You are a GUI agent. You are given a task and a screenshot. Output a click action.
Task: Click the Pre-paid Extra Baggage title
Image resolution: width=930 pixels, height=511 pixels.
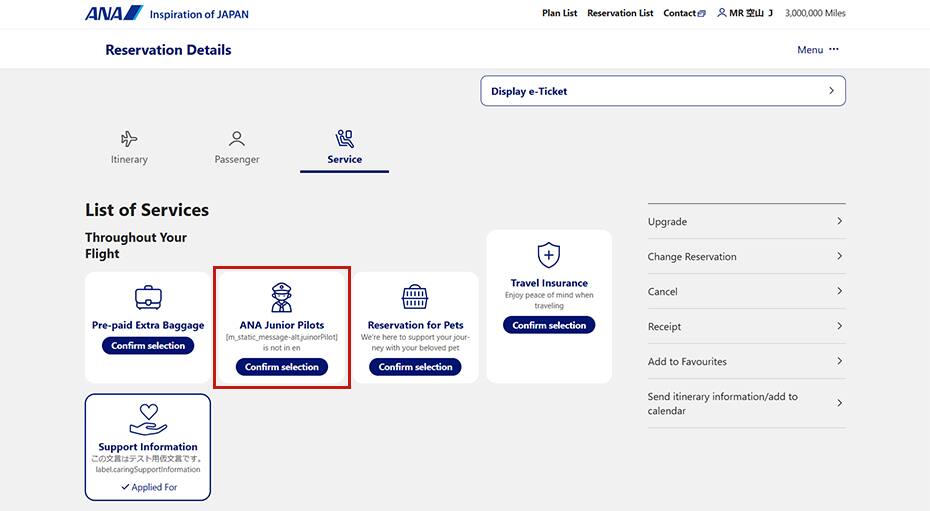(148, 325)
